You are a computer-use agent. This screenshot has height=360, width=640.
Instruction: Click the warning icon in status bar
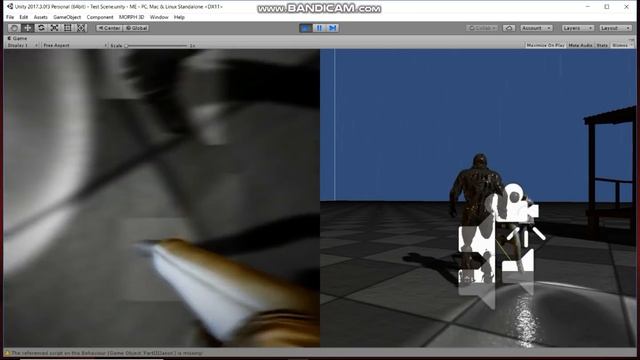click(x=7, y=353)
